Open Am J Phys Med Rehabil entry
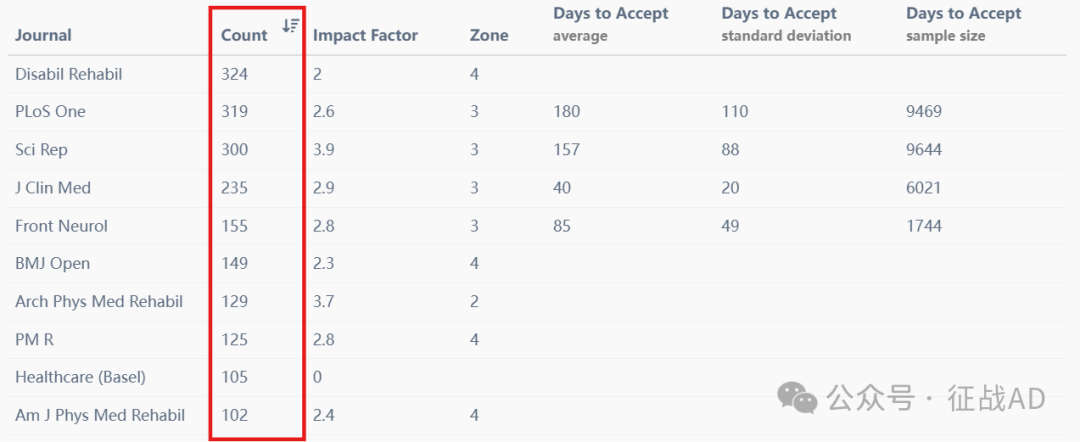The width and height of the screenshot is (1080, 442). tap(101, 415)
